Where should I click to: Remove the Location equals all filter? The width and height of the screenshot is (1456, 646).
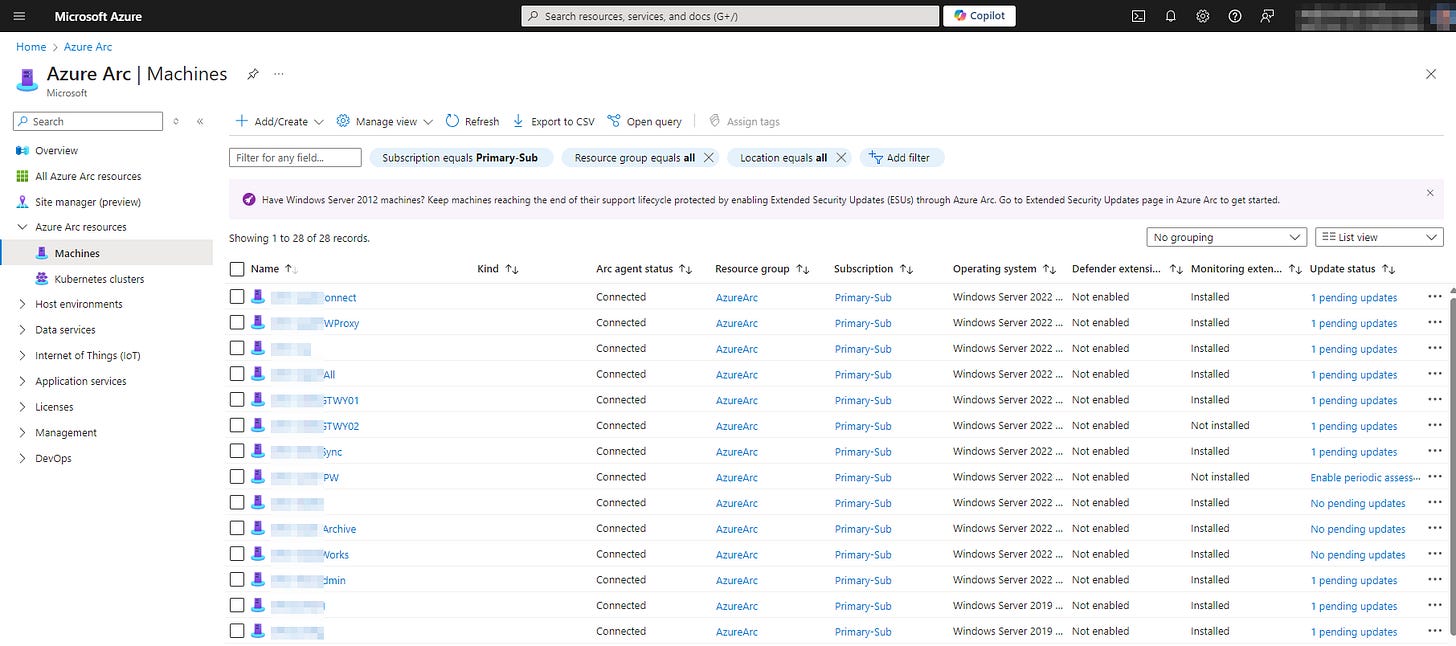pyautogui.click(x=841, y=158)
